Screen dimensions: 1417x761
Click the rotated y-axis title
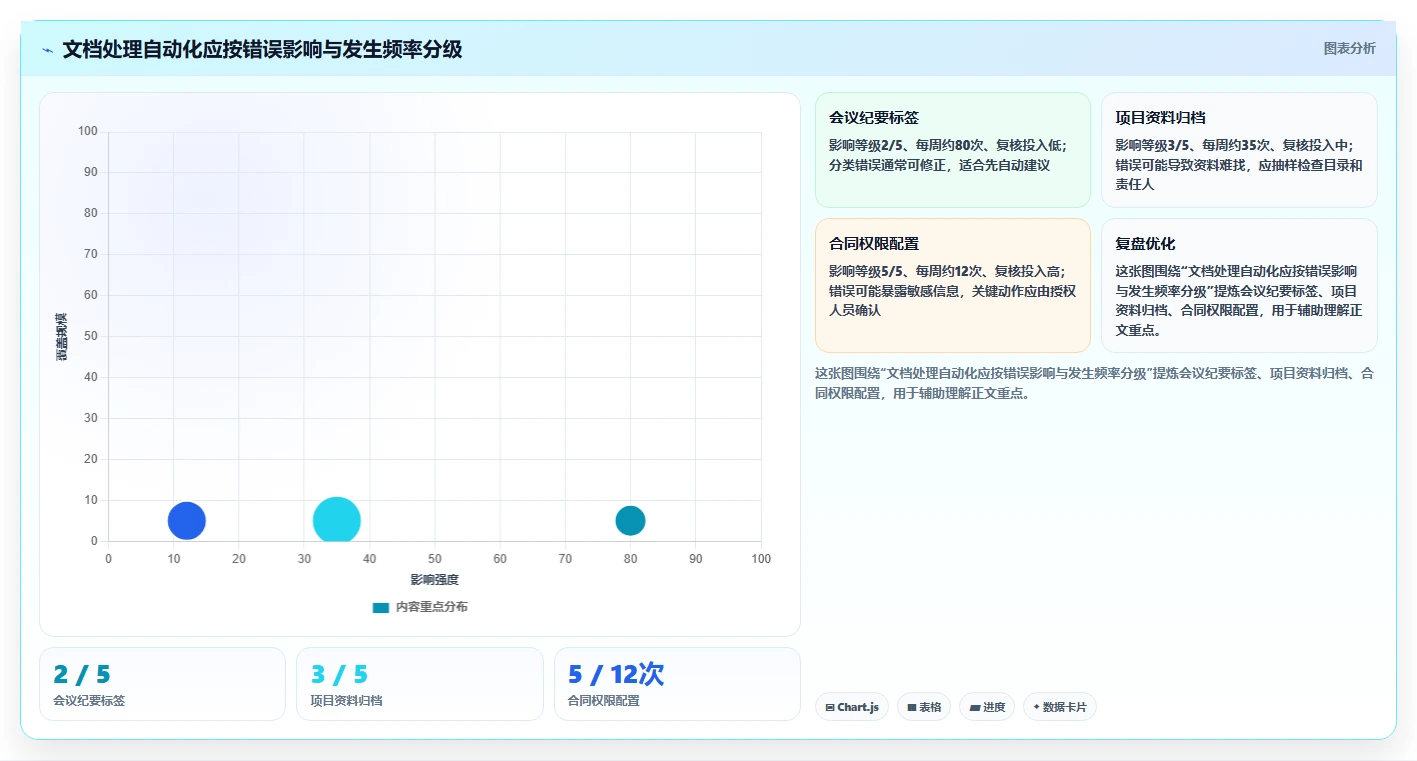[62, 337]
